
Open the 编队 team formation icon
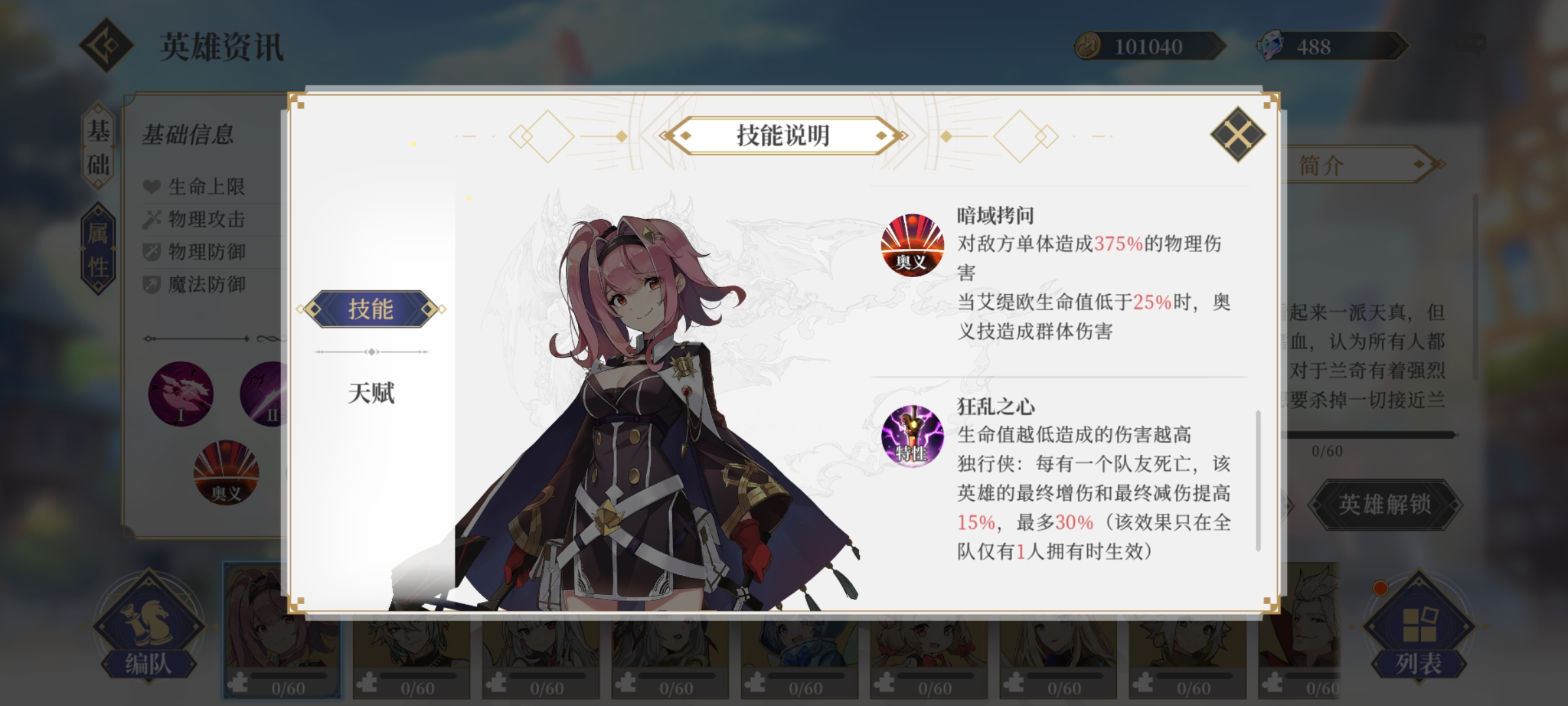tap(149, 626)
